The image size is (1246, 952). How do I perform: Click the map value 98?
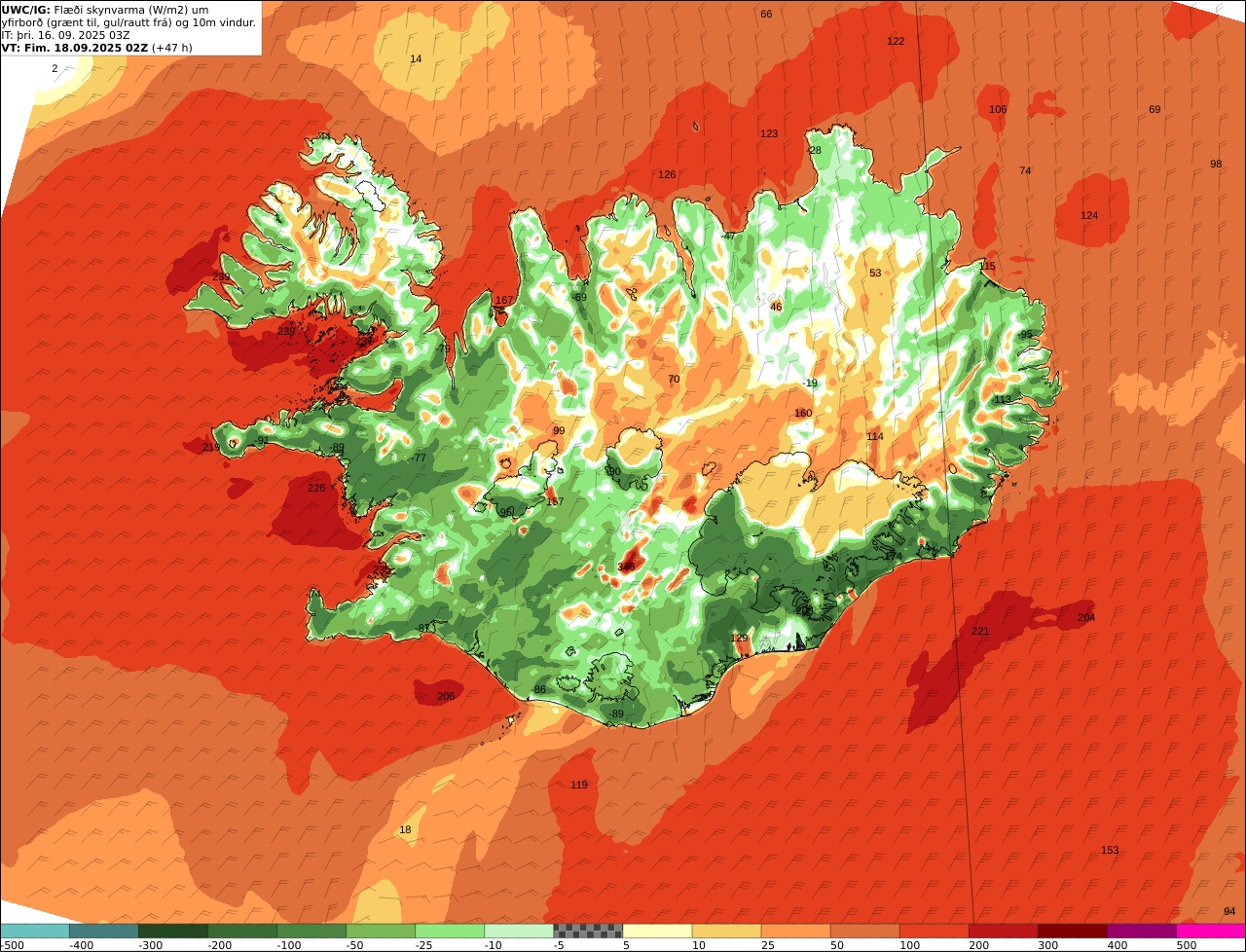click(x=1216, y=164)
